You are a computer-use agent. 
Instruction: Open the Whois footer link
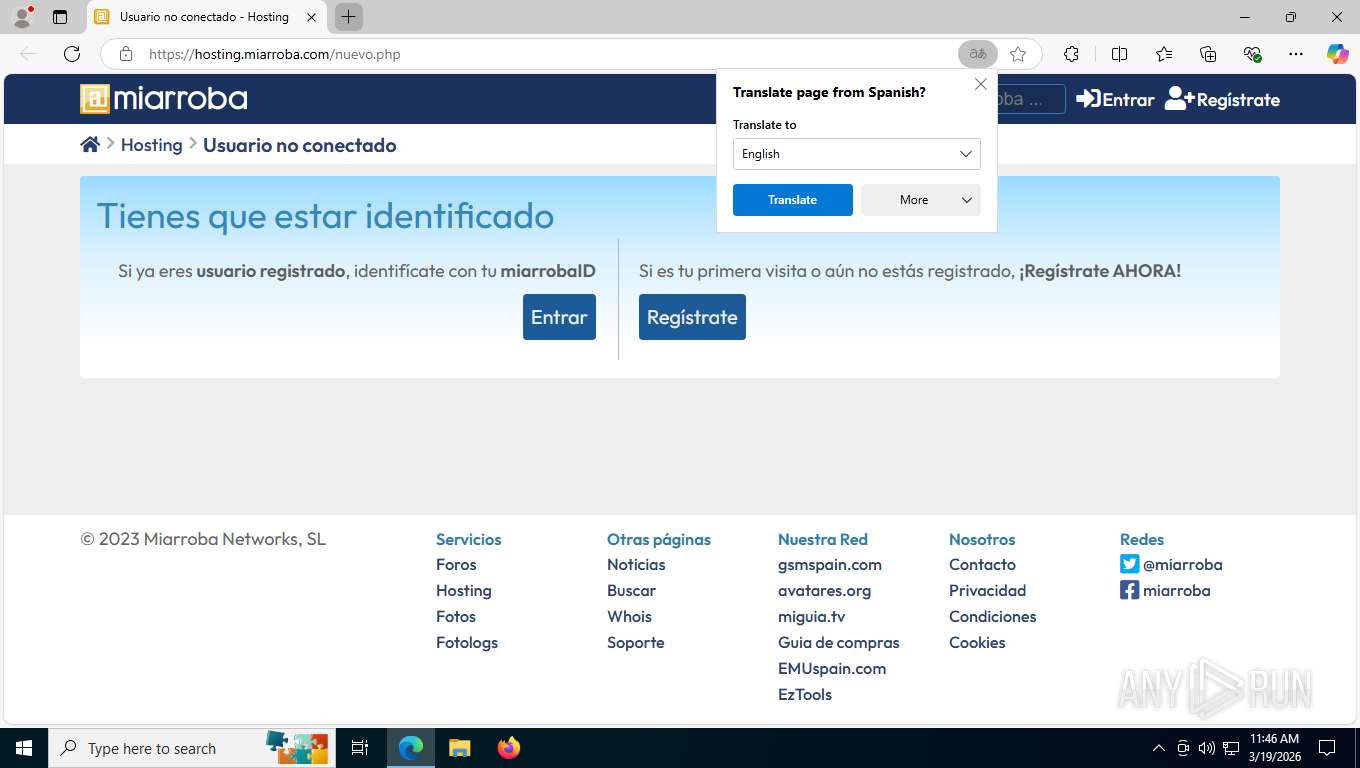(629, 616)
